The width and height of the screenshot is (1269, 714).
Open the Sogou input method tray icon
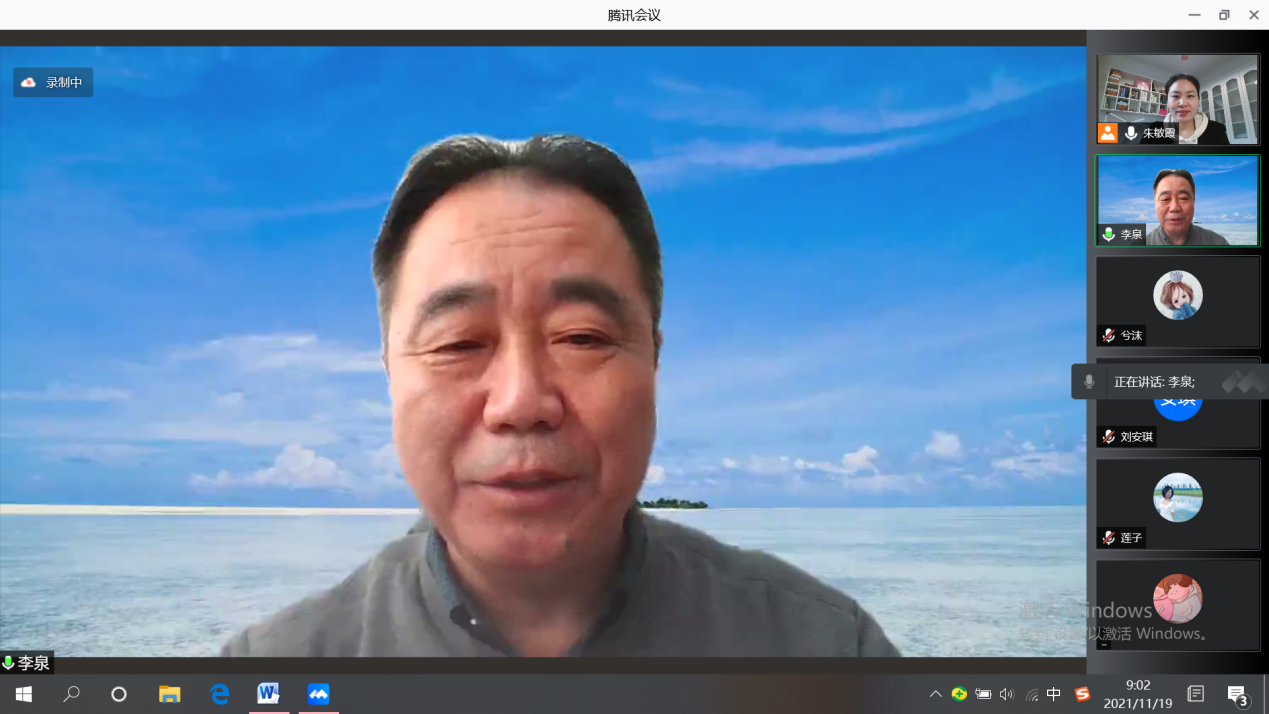pyautogui.click(x=1082, y=694)
